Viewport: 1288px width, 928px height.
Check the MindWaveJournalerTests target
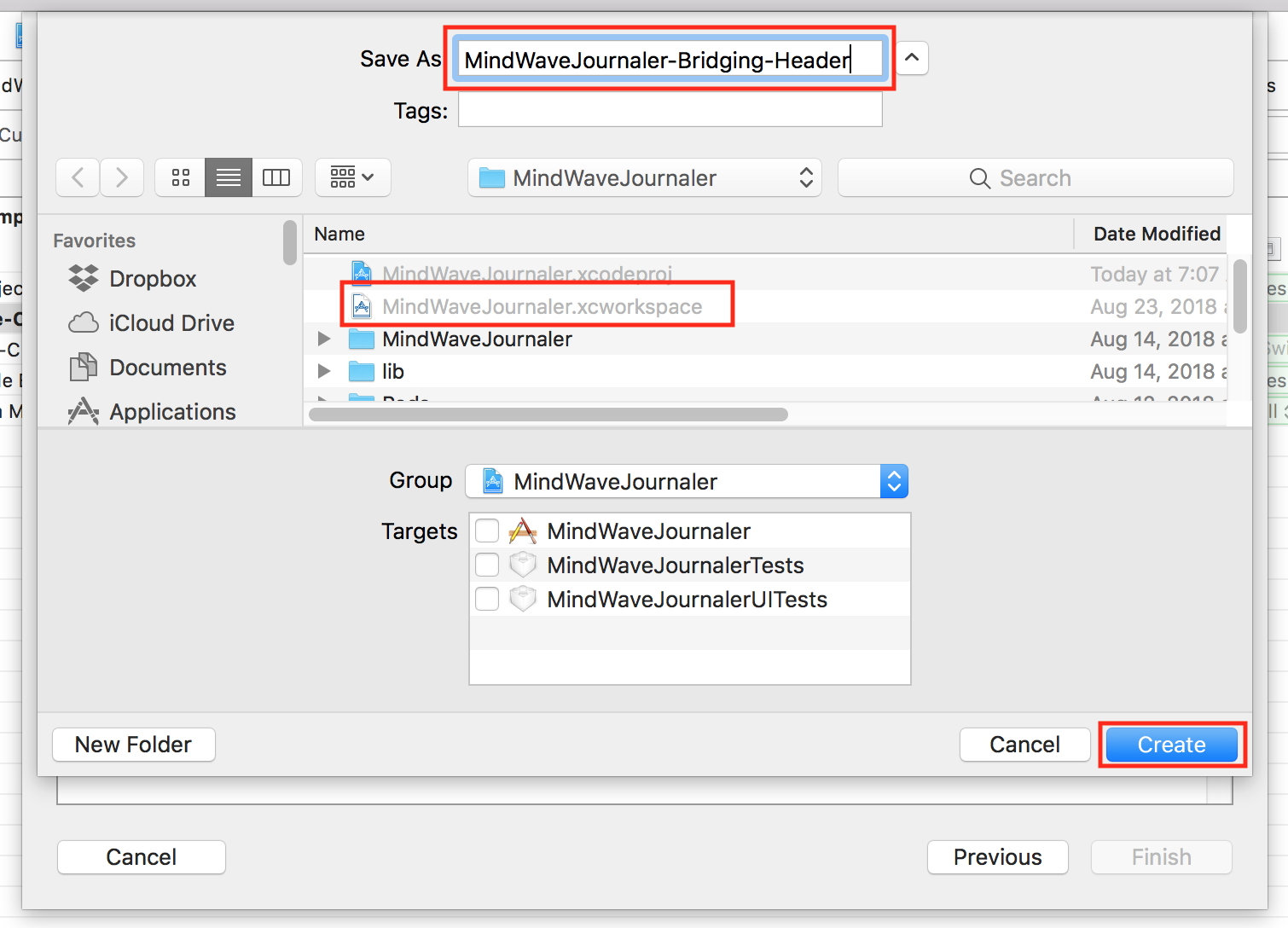(x=487, y=565)
